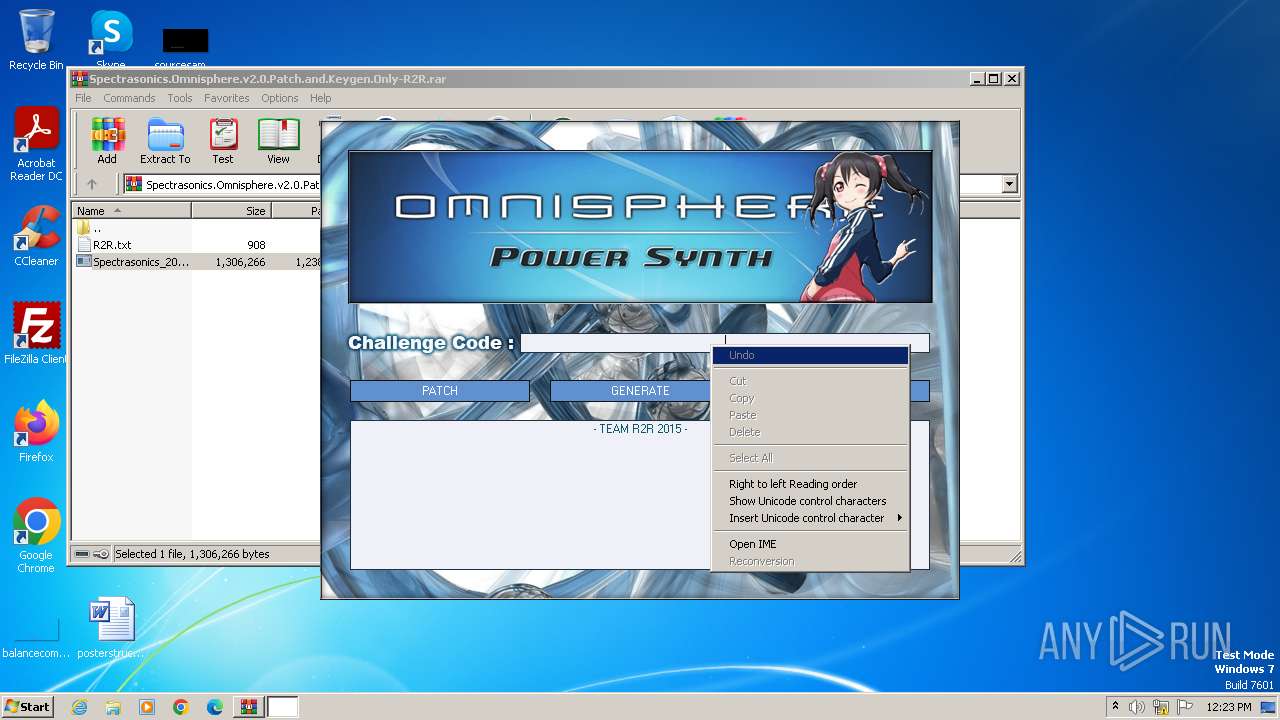Open Internet Explorer from the taskbar

click(x=79, y=707)
